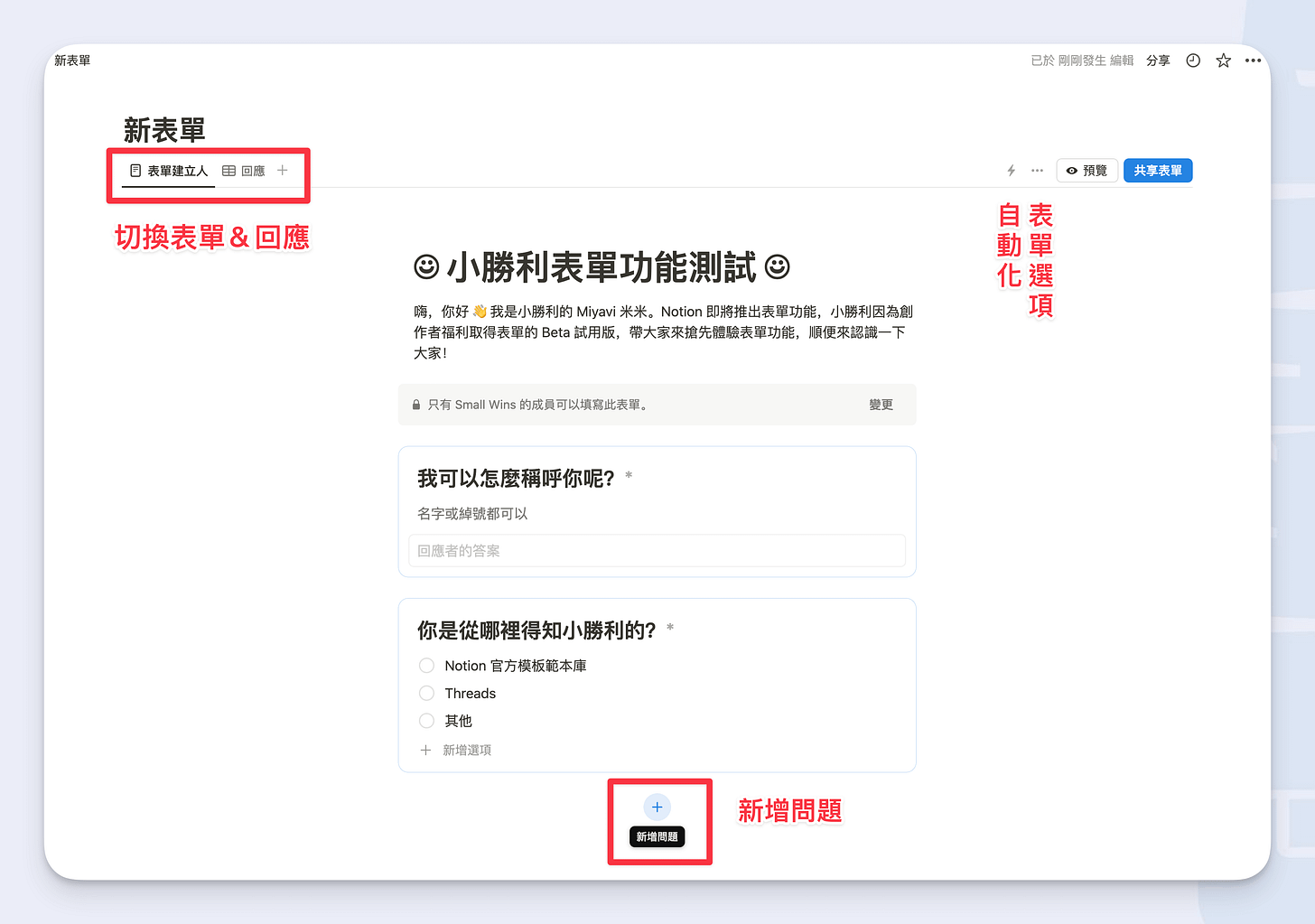The image size is (1315, 924).
Task: Click the blue 共享表單 button
Action: pyautogui.click(x=1158, y=171)
